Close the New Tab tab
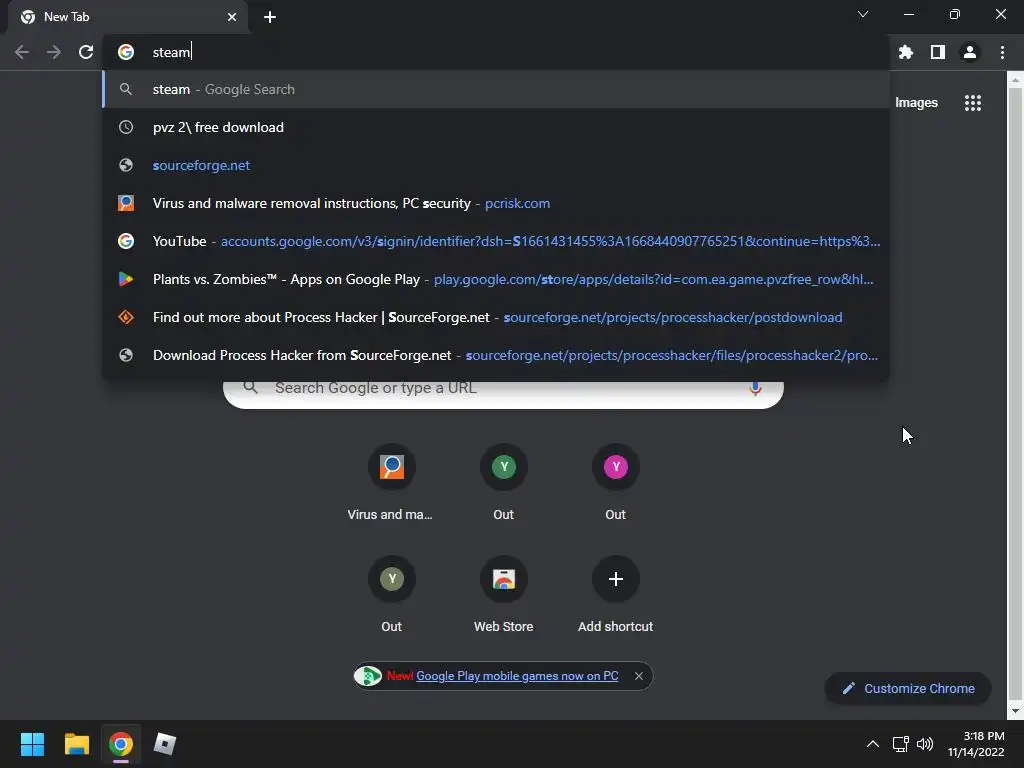Screen dimensions: 1024x768 point(232,17)
